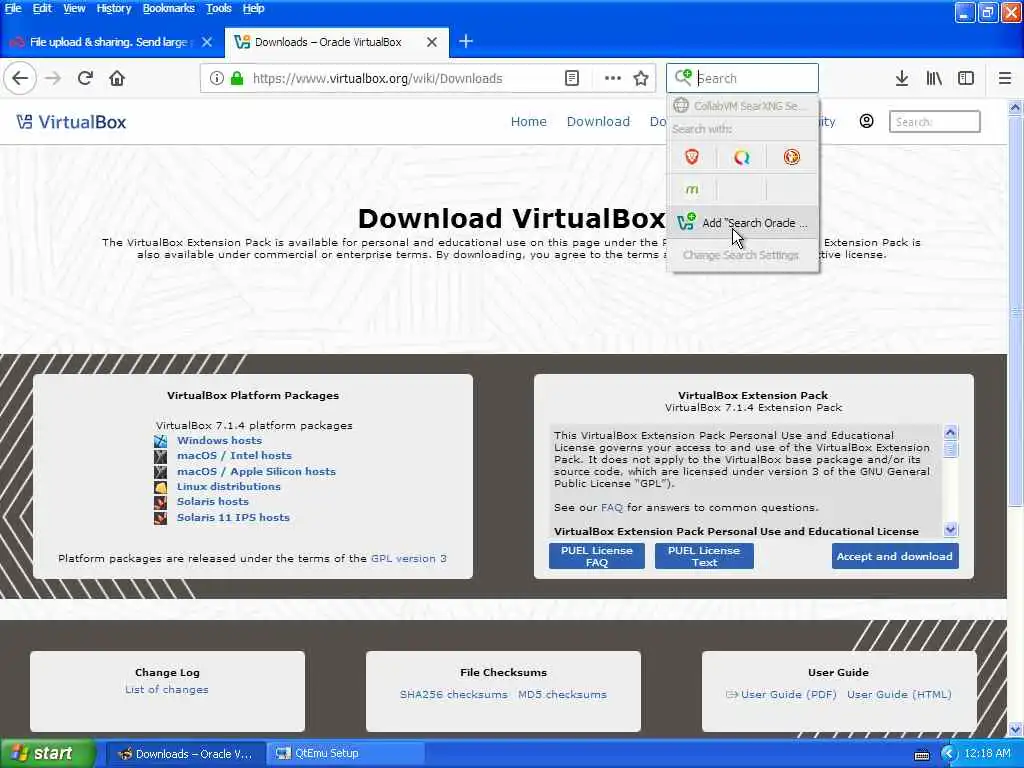The width and height of the screenshot is (1024, 768).
Task: Search with Brave engine icon
Action: tap(692, 157)
